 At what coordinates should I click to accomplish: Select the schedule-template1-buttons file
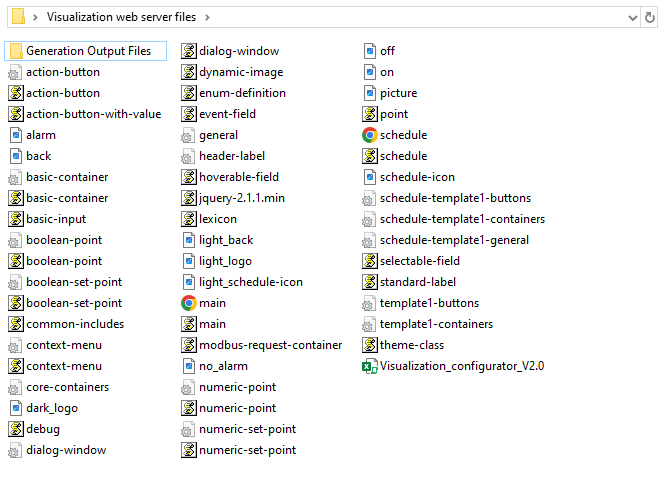click(x=454, y=198)
